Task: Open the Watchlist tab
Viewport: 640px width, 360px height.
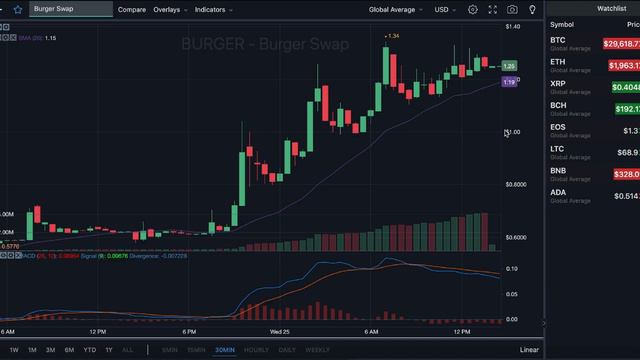Action: (x=611, y=9)
